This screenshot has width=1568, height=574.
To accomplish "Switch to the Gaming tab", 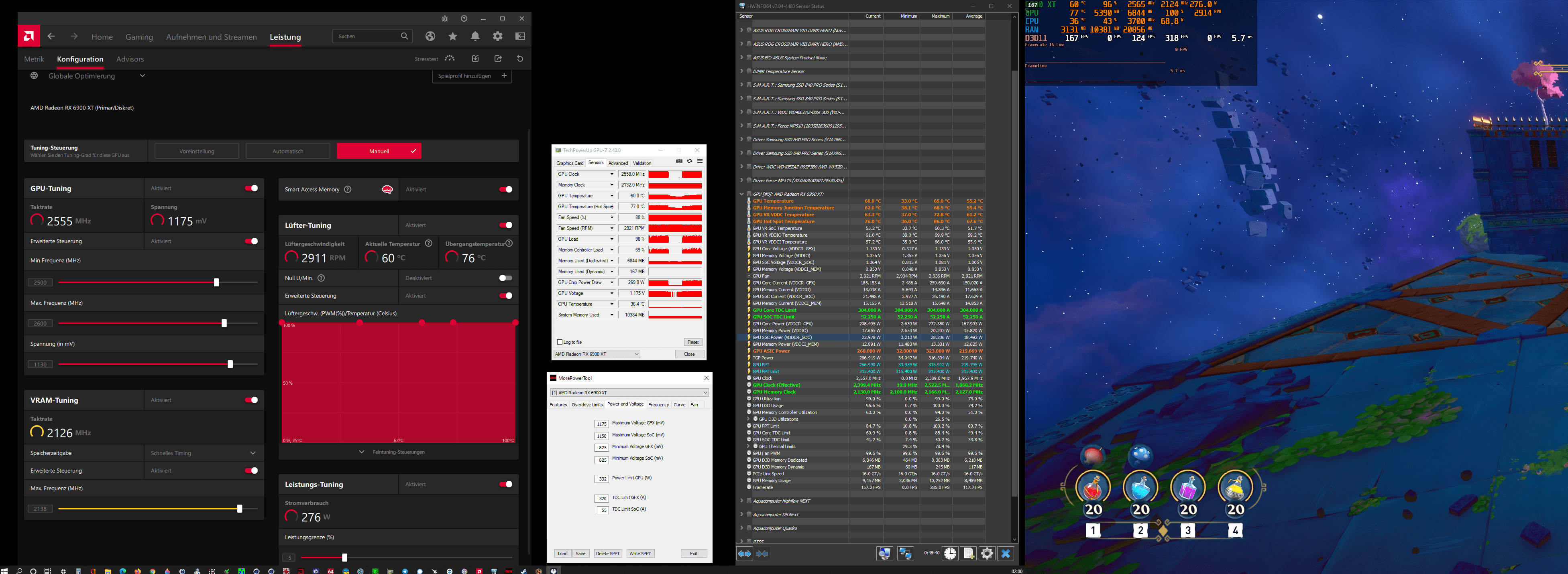I will coord(139,37).
